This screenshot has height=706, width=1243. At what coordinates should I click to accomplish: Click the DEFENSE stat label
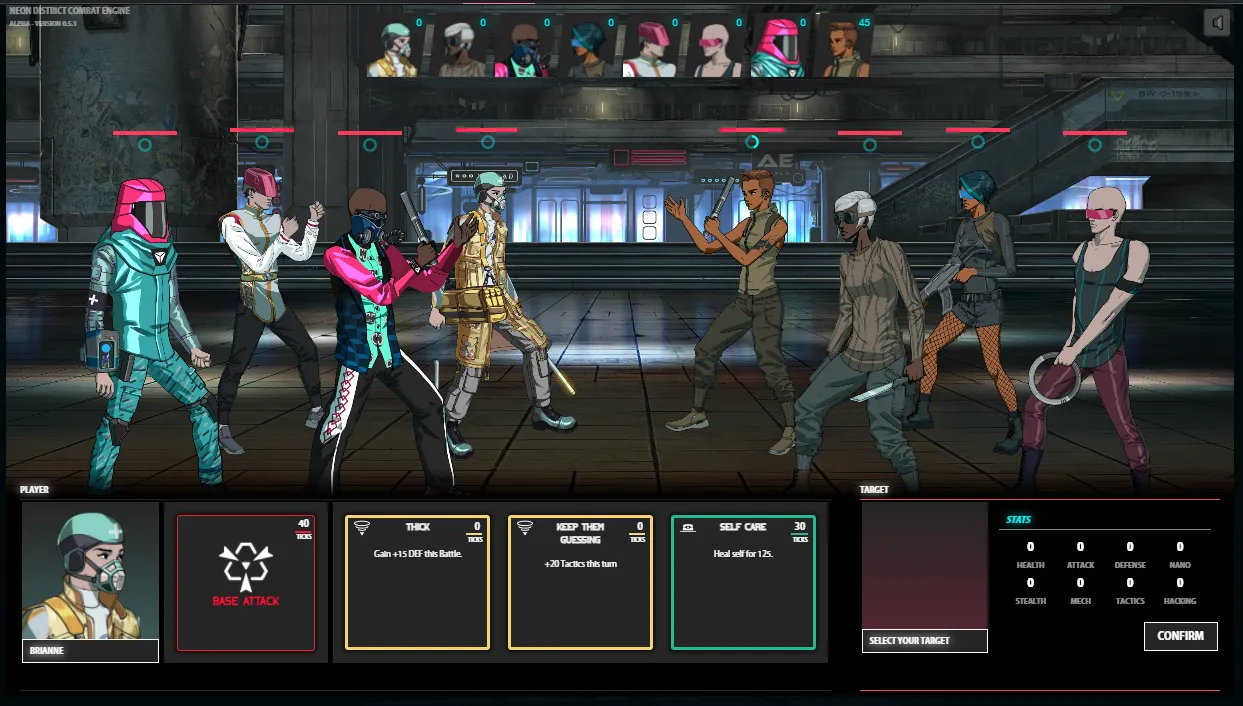point(1130,565)
